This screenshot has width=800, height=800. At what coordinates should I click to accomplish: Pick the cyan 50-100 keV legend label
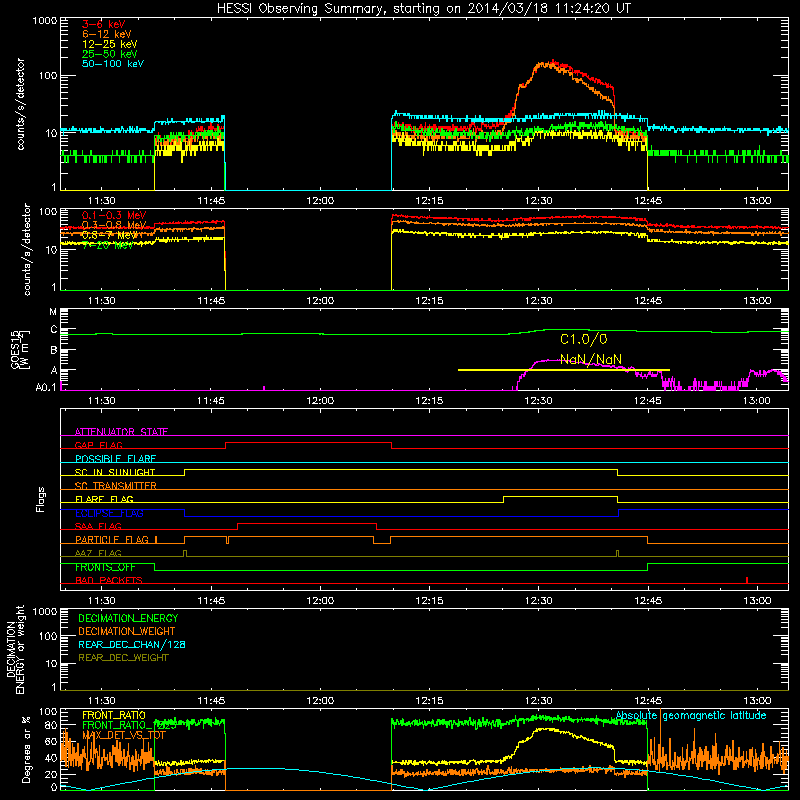pos(112,64)
